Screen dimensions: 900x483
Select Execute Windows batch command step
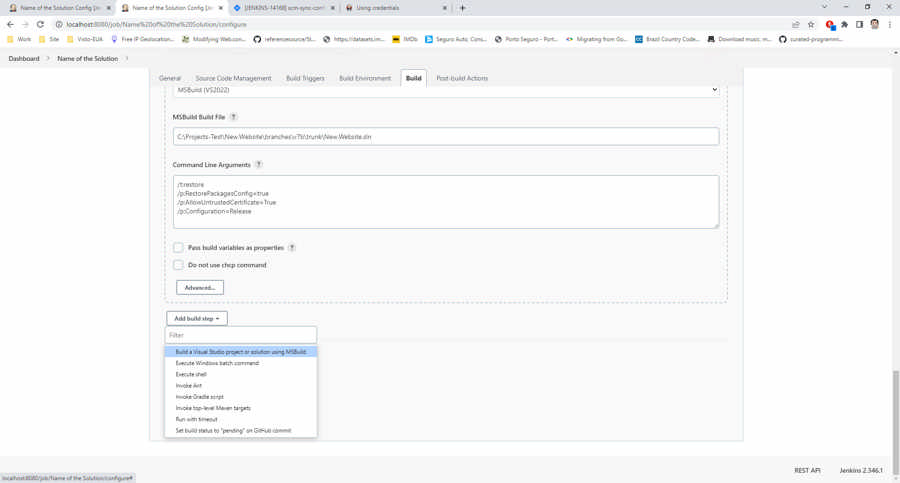[217, 363]
